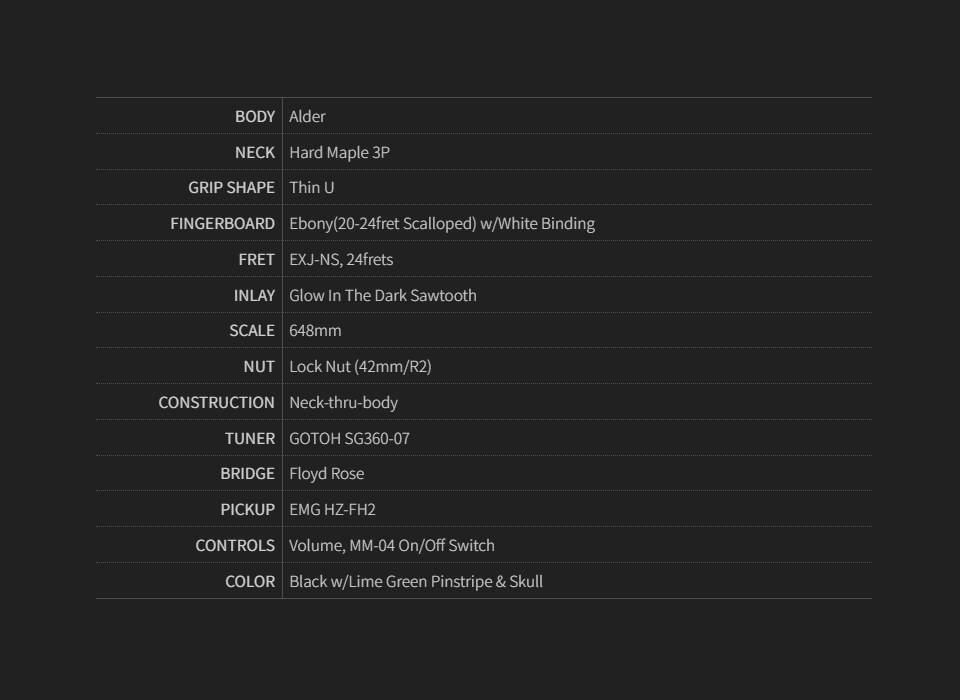Click the GRIP SHAPE label
This screenshot has height=700, width=960.
[x=231, y=187]
